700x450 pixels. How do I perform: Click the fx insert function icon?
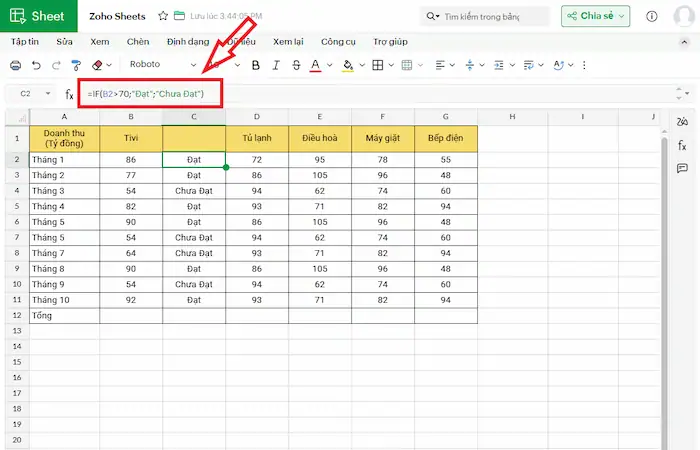click(x=69, y=94)
